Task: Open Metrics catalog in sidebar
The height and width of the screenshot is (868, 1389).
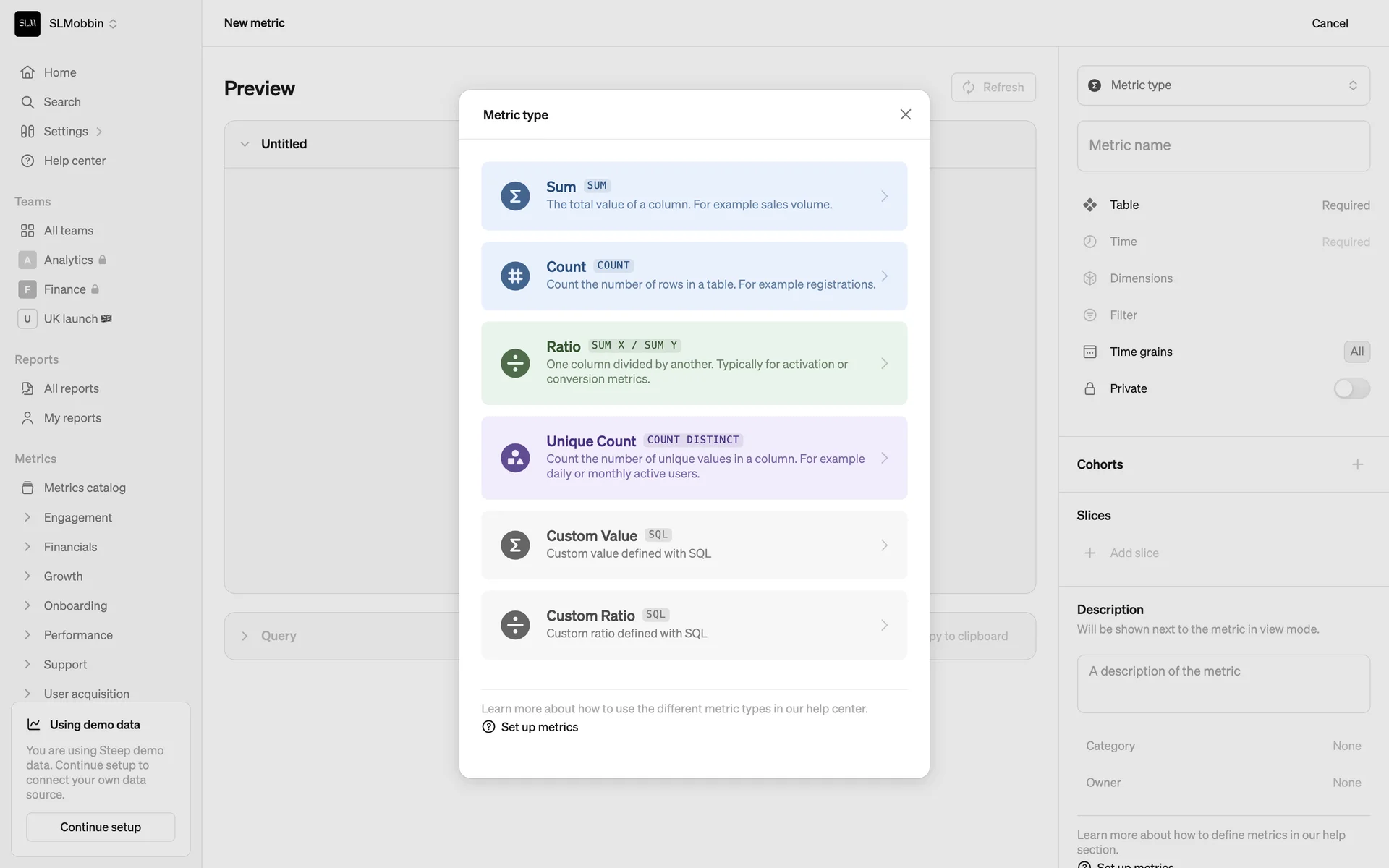Action: pyautogui.click(x=85, y=488)
